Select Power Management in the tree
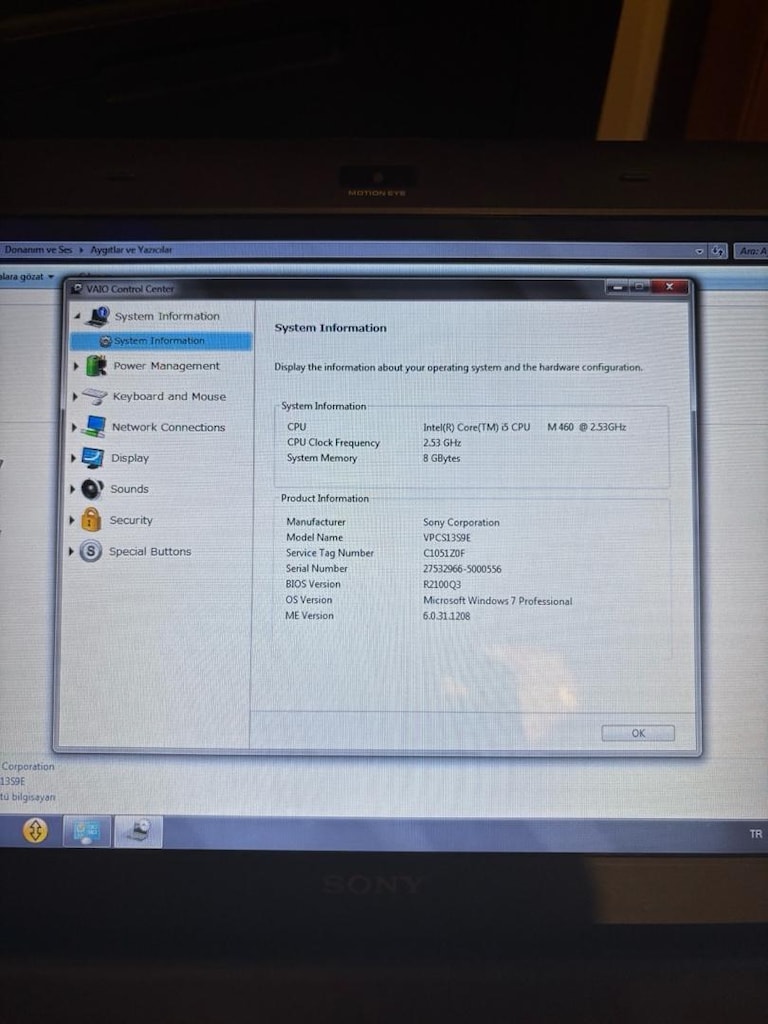The height and width of the screenshot is (1024, 768). pos(167,366)
